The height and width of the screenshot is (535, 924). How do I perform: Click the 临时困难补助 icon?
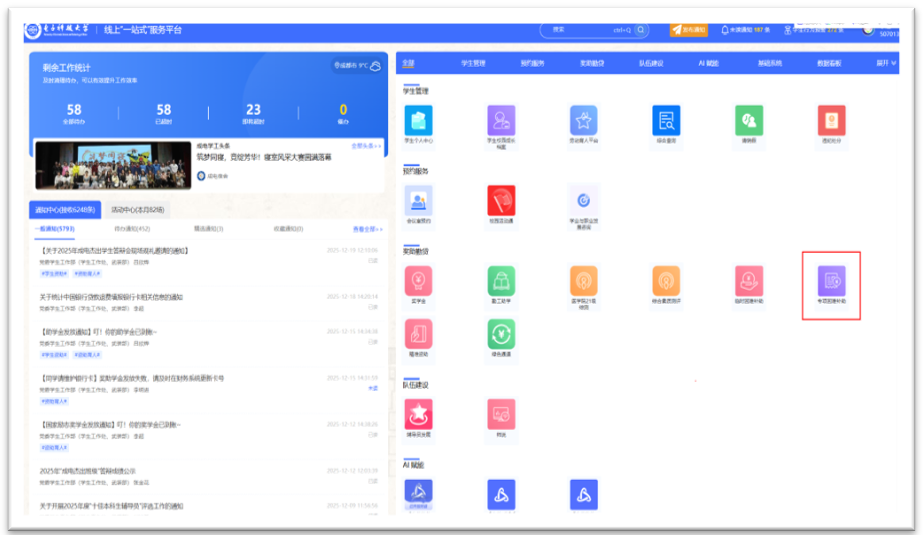[749, 282]
